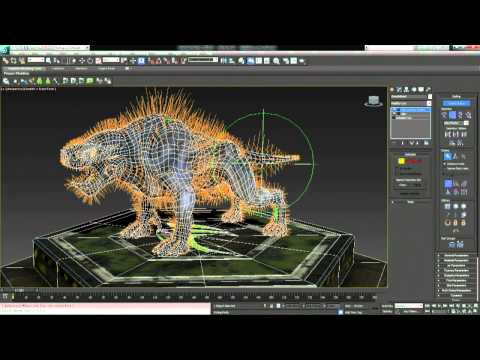This screenshot has width=480, height=360.
Task: Open the named selection sets dropdown
Action: (x=203, y=60)
